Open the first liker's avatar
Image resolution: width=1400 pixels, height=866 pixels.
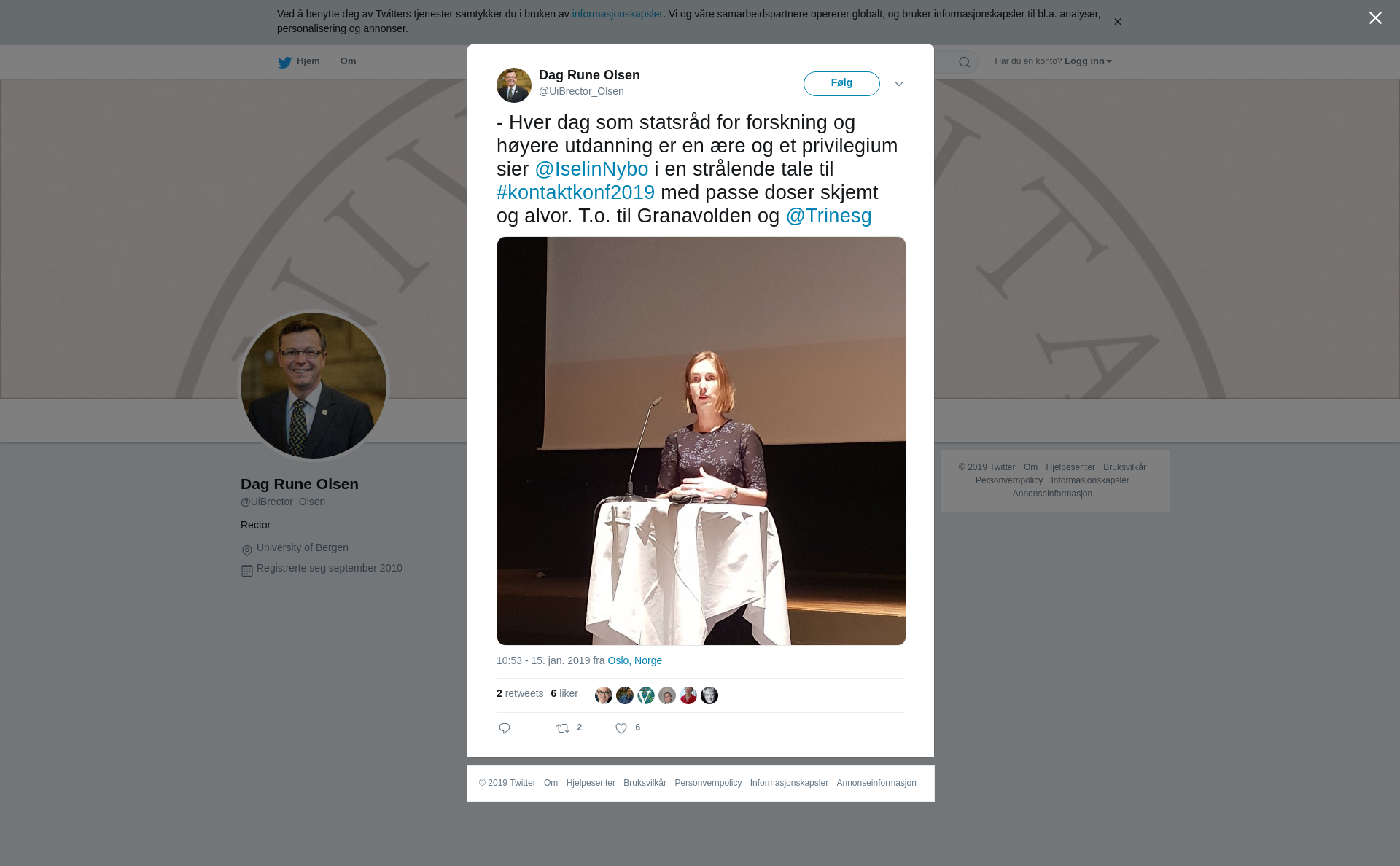click(x=604, y=695)
